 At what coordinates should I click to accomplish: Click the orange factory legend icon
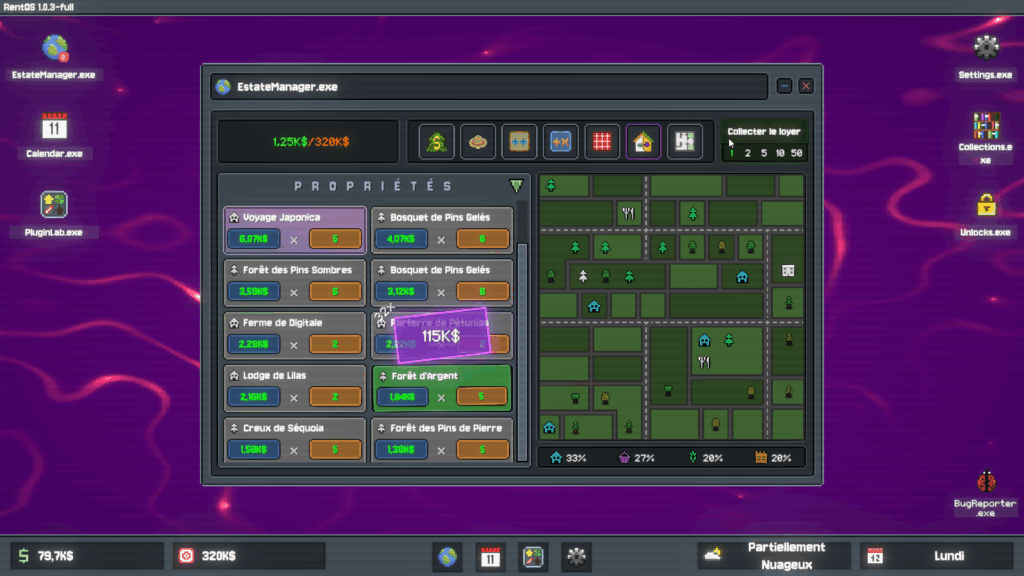pyautogui.click(x=761, y=458)
